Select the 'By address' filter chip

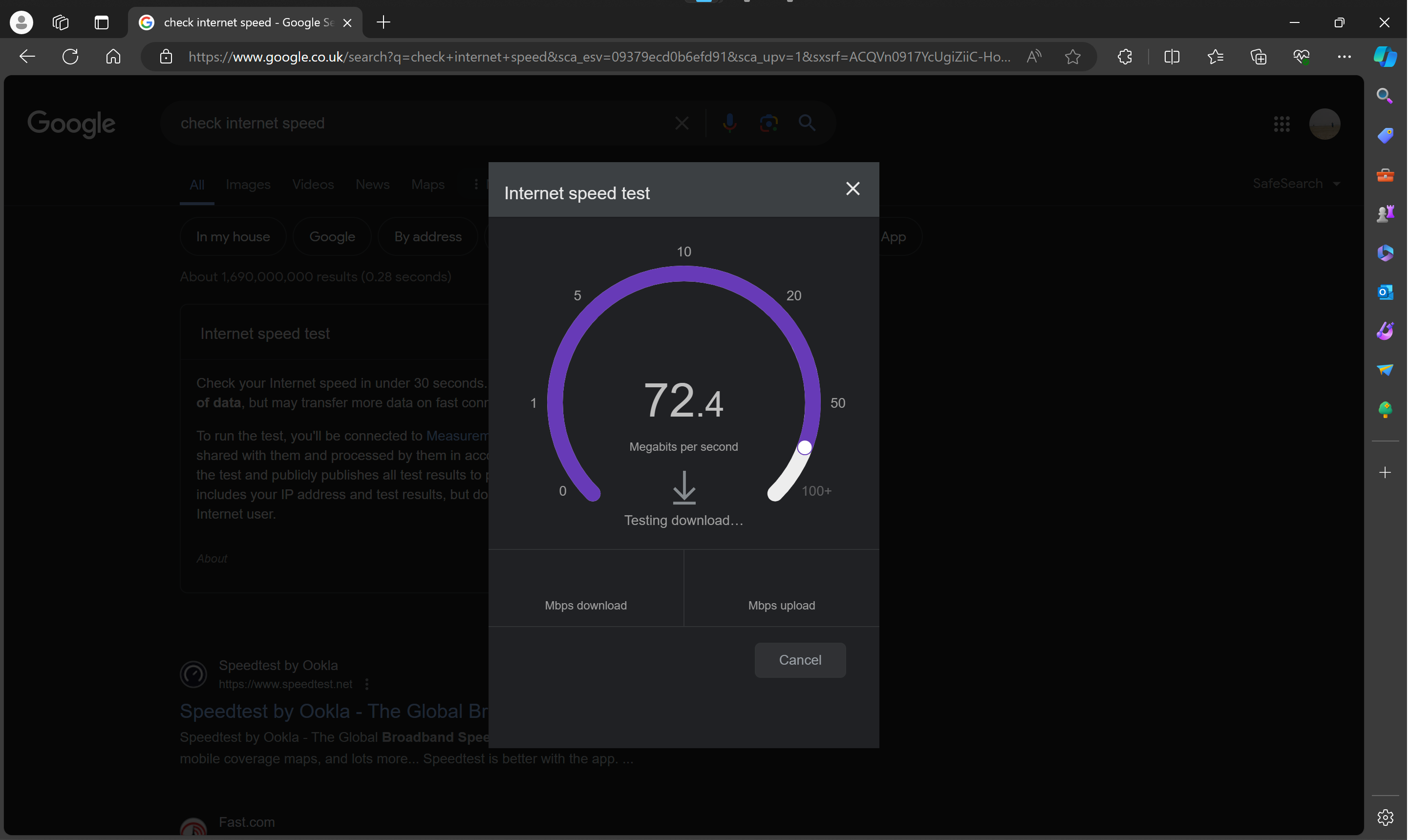(428, 236)
